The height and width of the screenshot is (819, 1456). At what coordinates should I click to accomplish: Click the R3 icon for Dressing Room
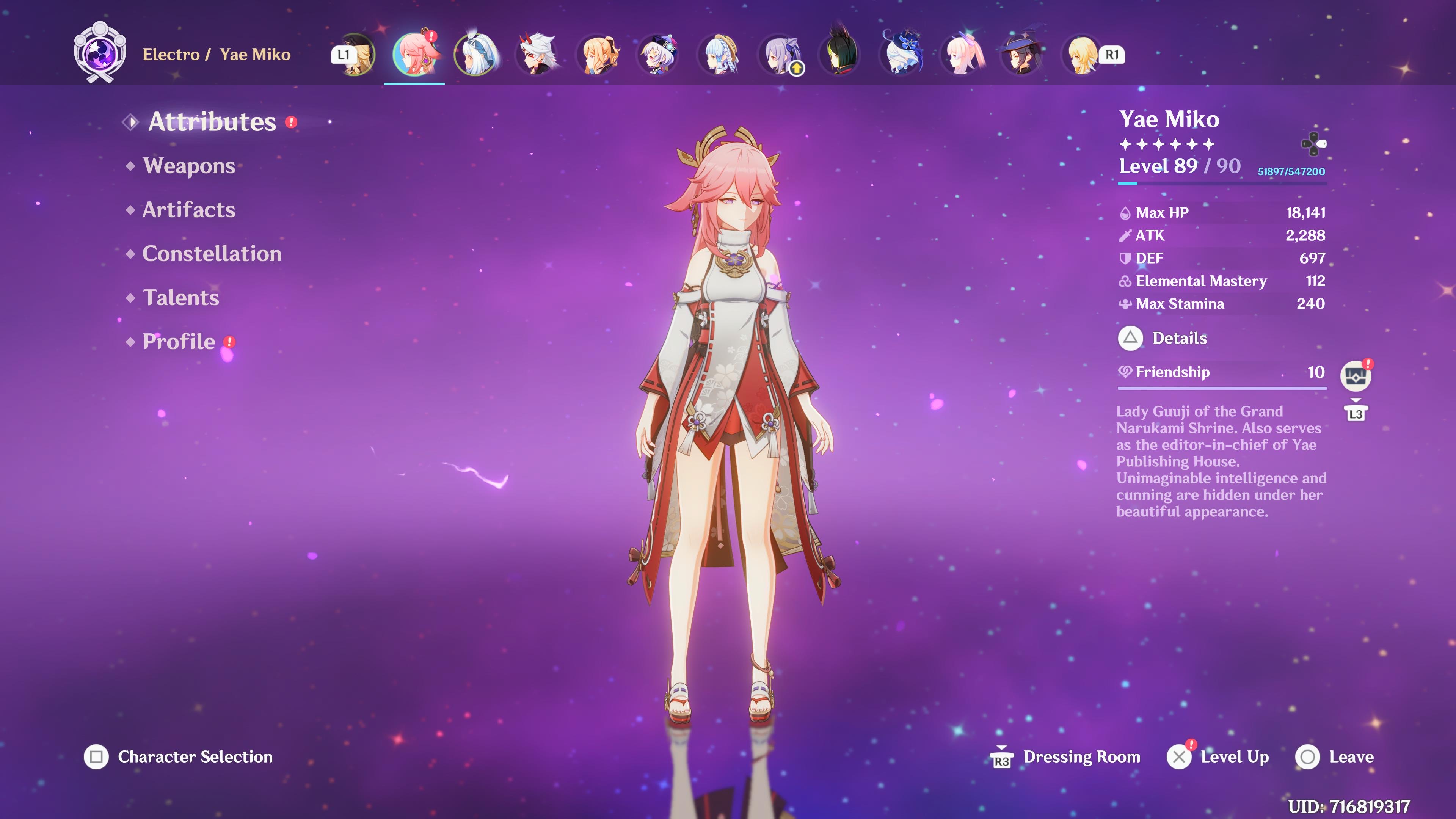pos(1001,758)
